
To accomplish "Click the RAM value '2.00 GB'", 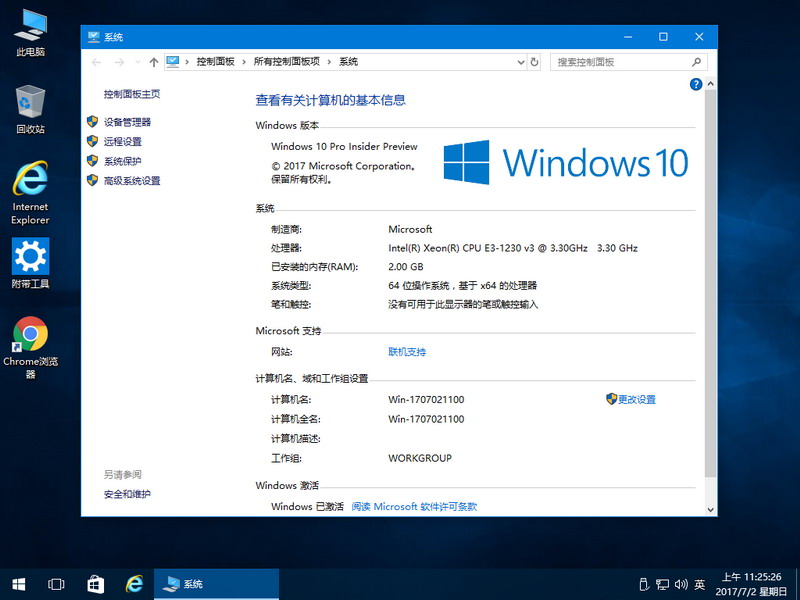I will (x=406, y=267).
